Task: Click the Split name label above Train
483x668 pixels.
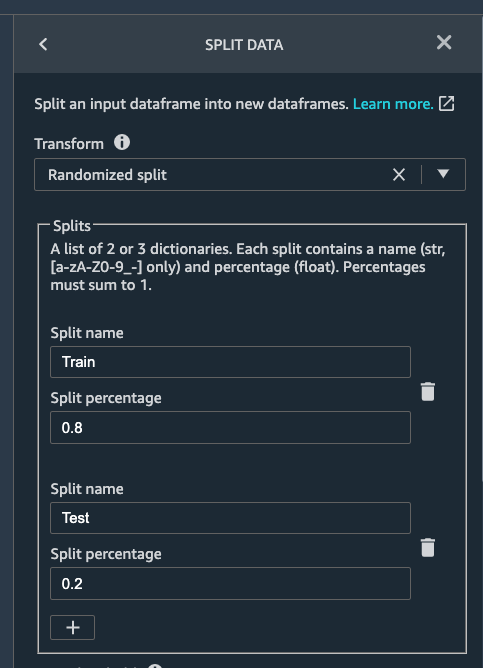Action: click(87, 333)
